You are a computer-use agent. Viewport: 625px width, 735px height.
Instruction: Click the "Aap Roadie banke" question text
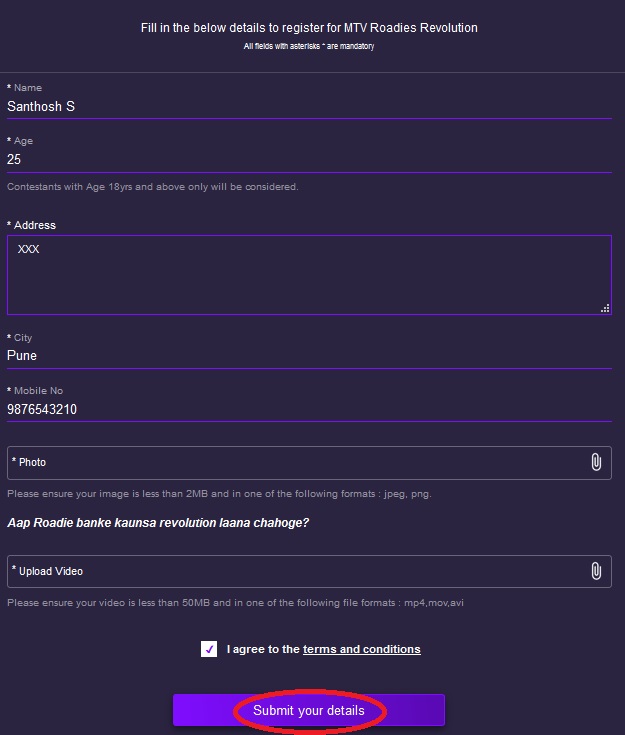(158, 522)
